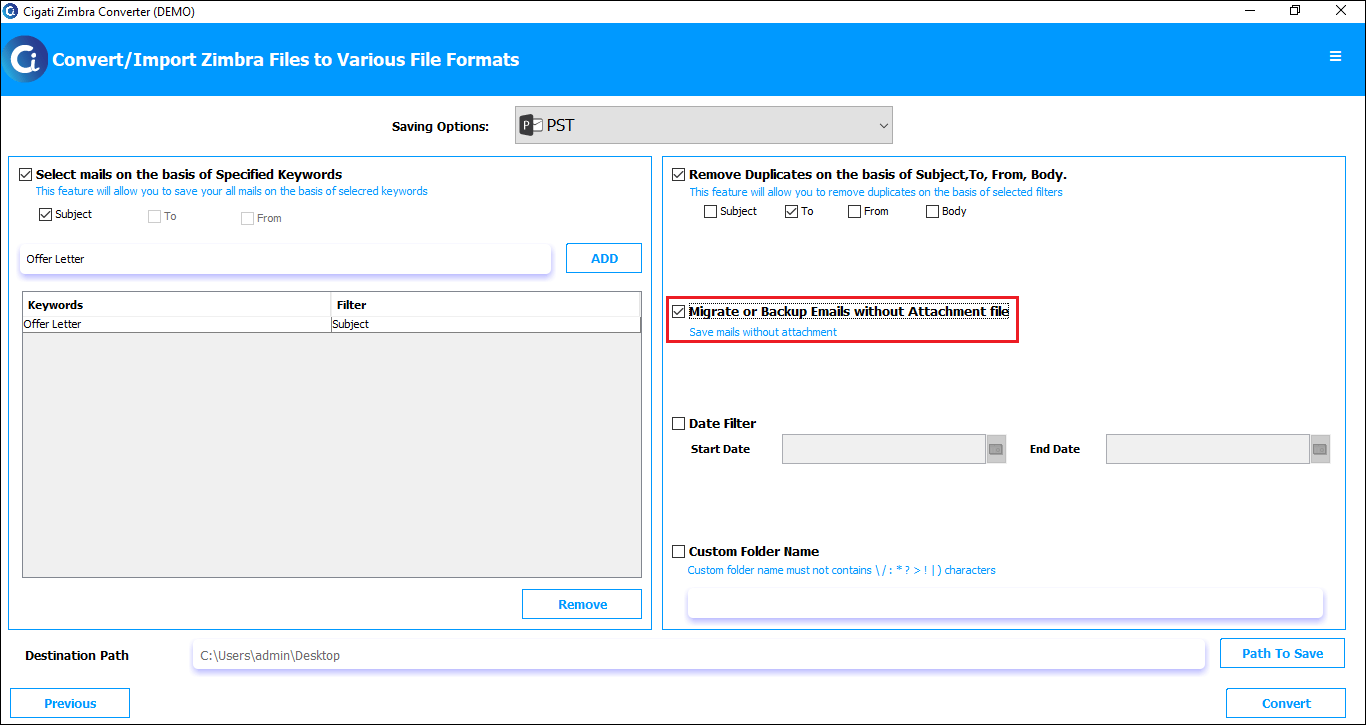Click the PST Outlook format icon

coord(531,126)
